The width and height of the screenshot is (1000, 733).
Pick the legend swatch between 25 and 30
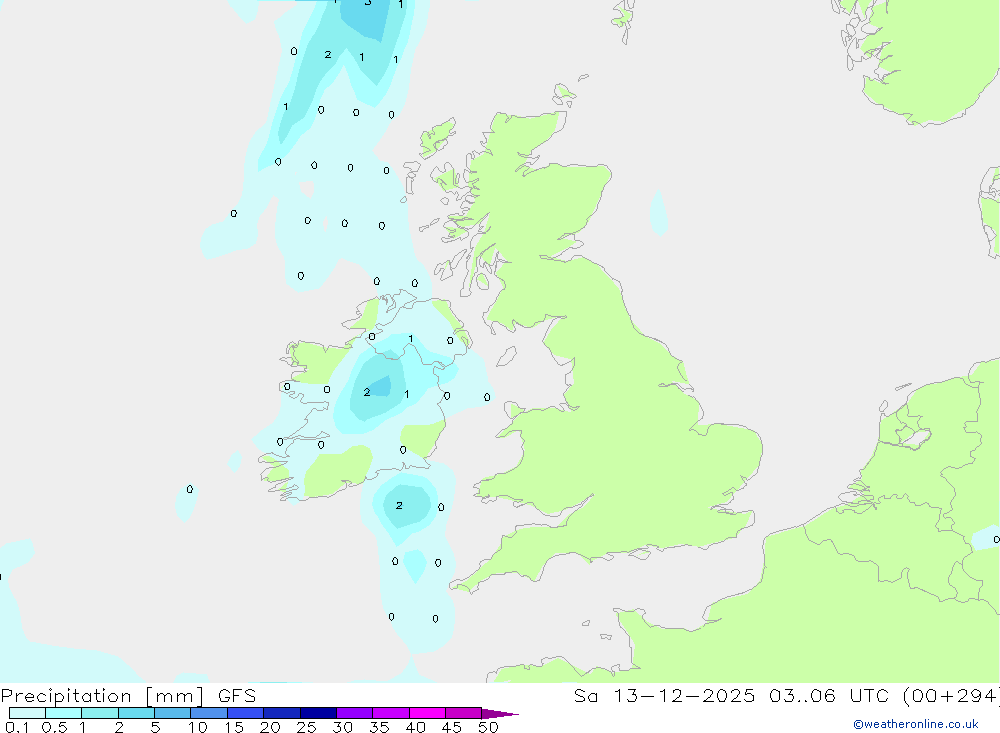point(318,713)
